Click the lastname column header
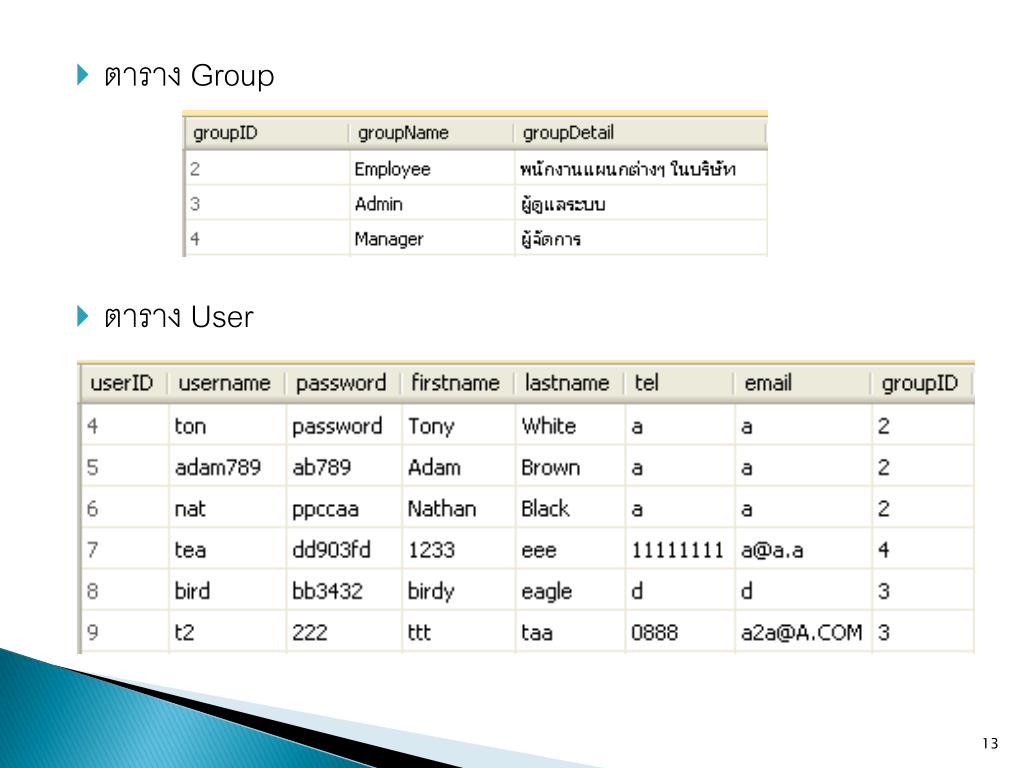The height and width of the screenshot is (768, 1024). [569, 383]
